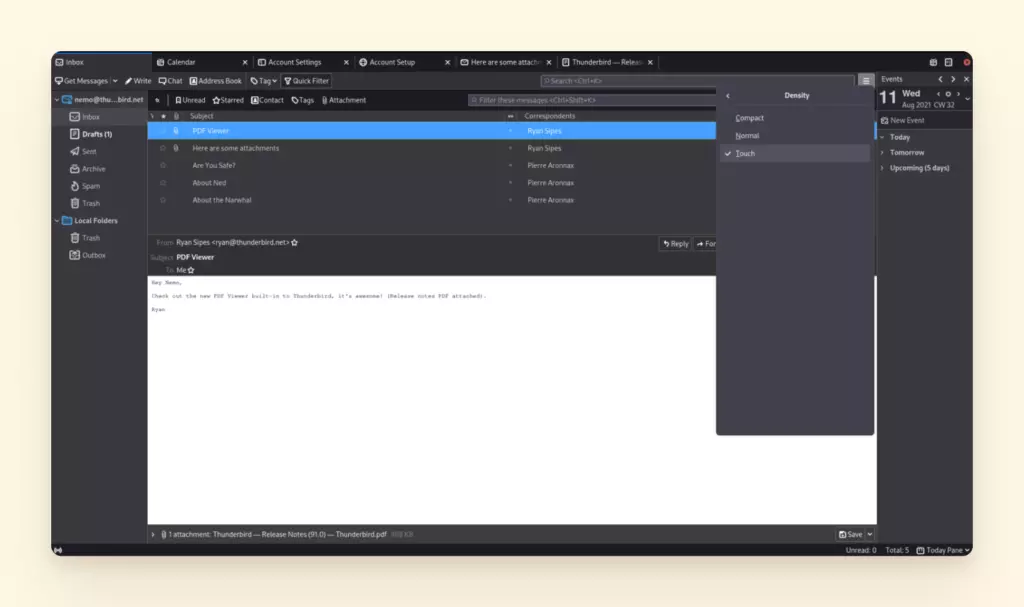This screenshot has width=1024, height=607.
Task: Open the hamburger app menu button
Action: click(866, 81)
